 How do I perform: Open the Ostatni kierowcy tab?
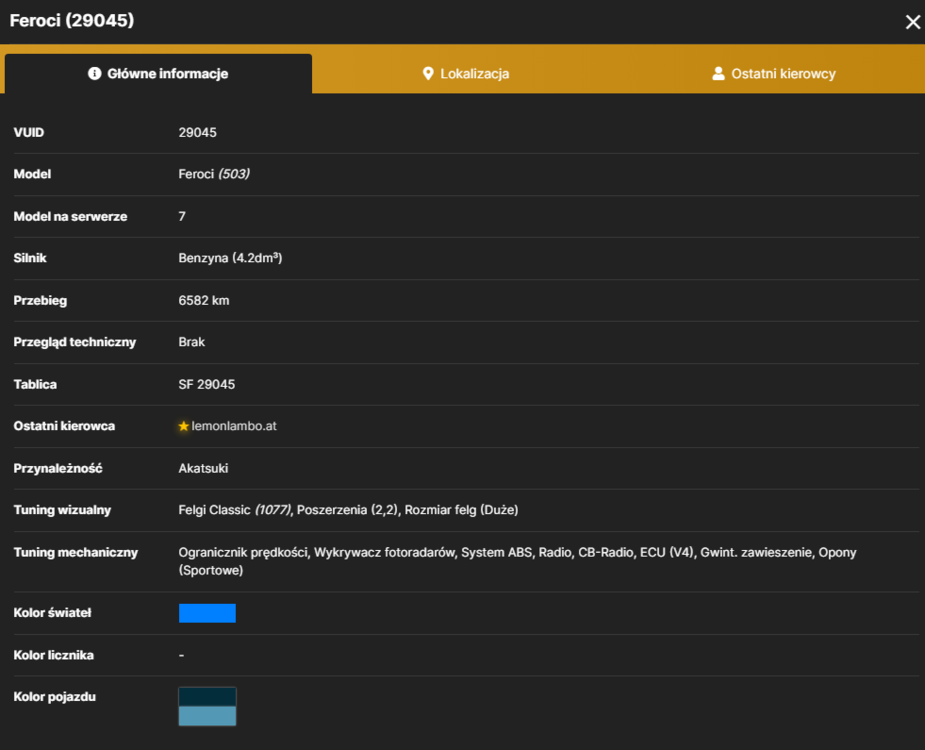[773, 74]
